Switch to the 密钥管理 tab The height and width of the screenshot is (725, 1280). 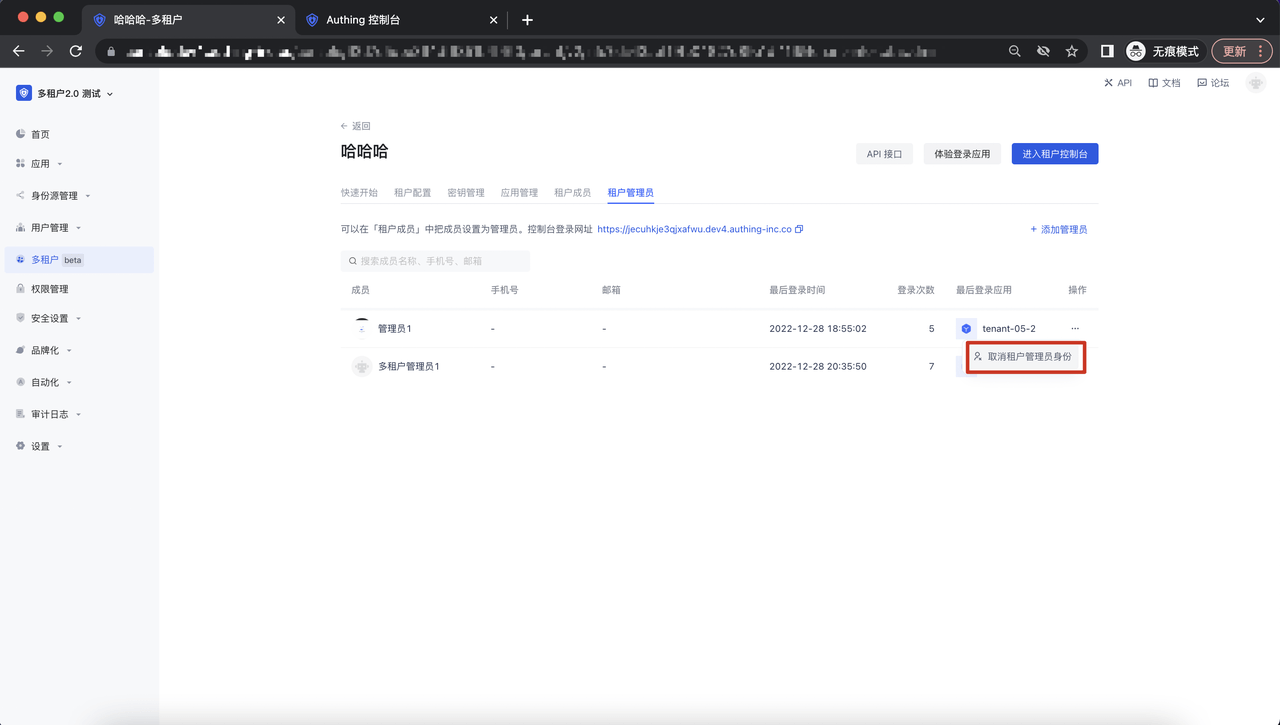[x=465, y=193]
